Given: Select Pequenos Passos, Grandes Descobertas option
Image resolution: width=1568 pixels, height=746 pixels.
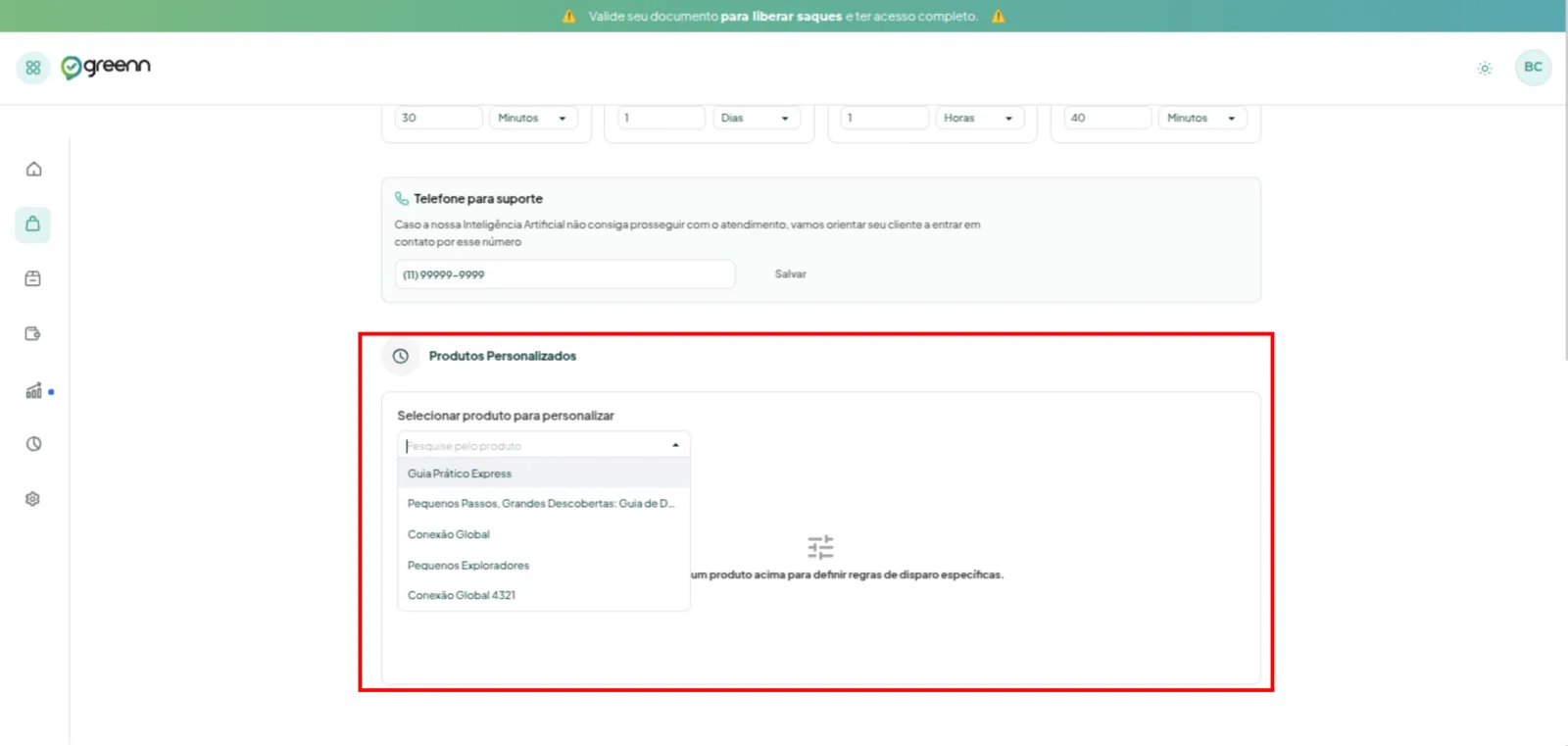Looking at the screenshot, I should [544, 504].
